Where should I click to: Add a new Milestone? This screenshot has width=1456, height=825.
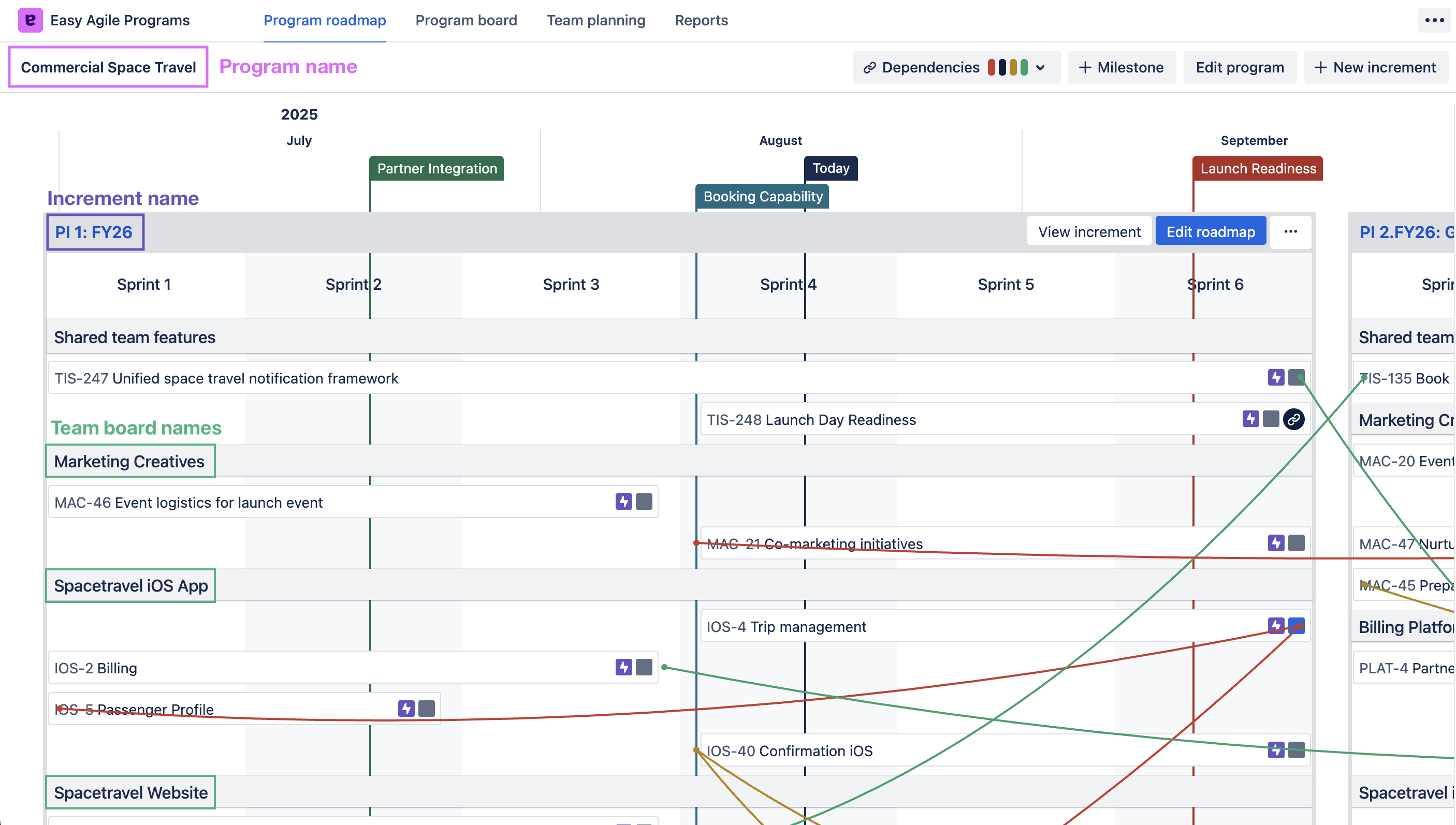(x=1121, y=67)
